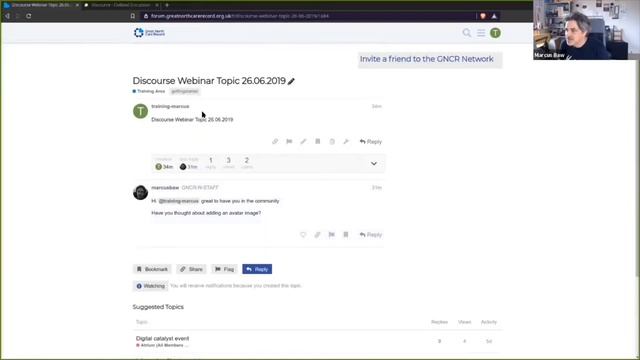
Task: Close the Discourse Webinar Topic browser tab
Action: [x=77, y=5]
